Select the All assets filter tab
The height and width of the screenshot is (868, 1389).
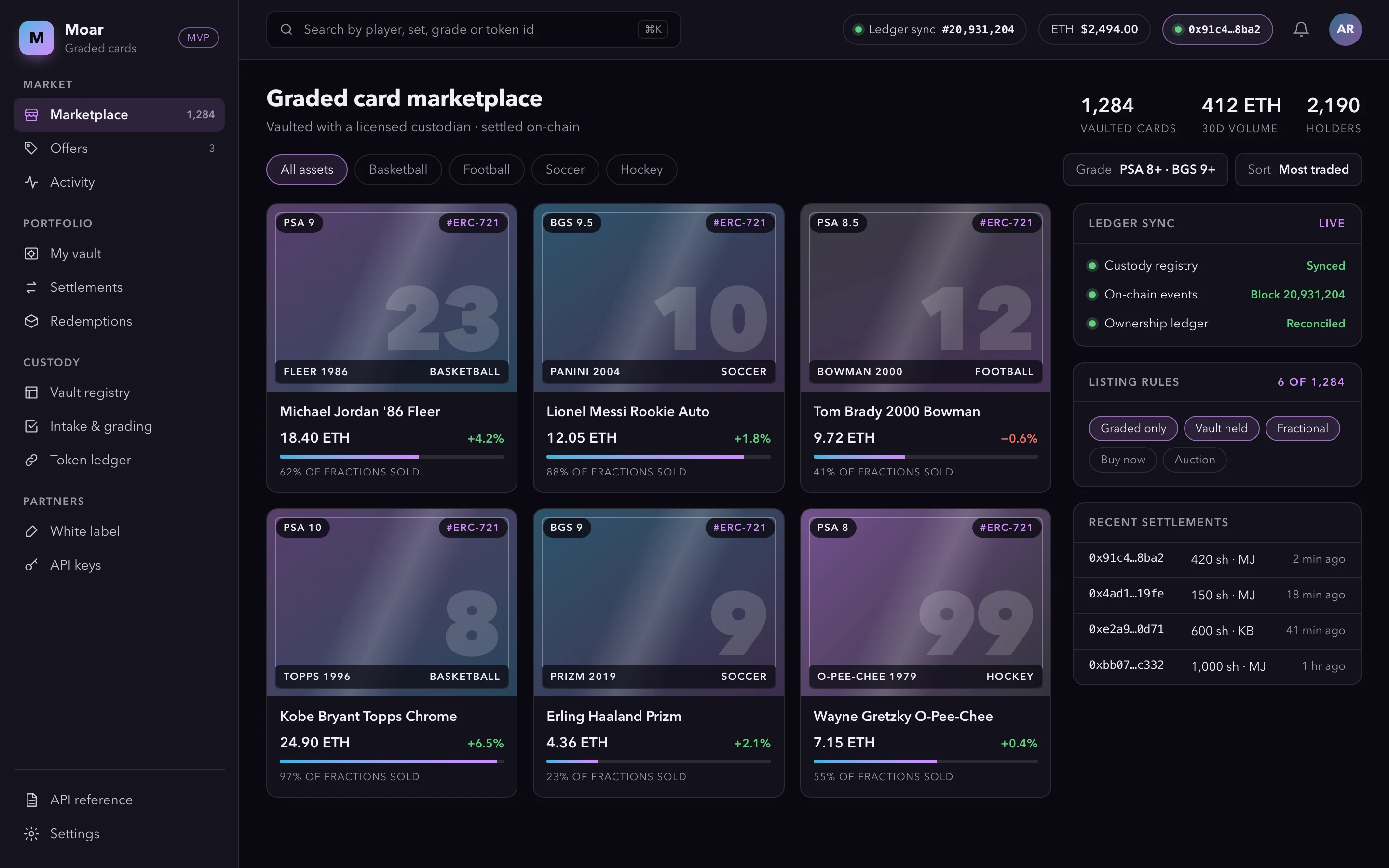coord(307,169)
